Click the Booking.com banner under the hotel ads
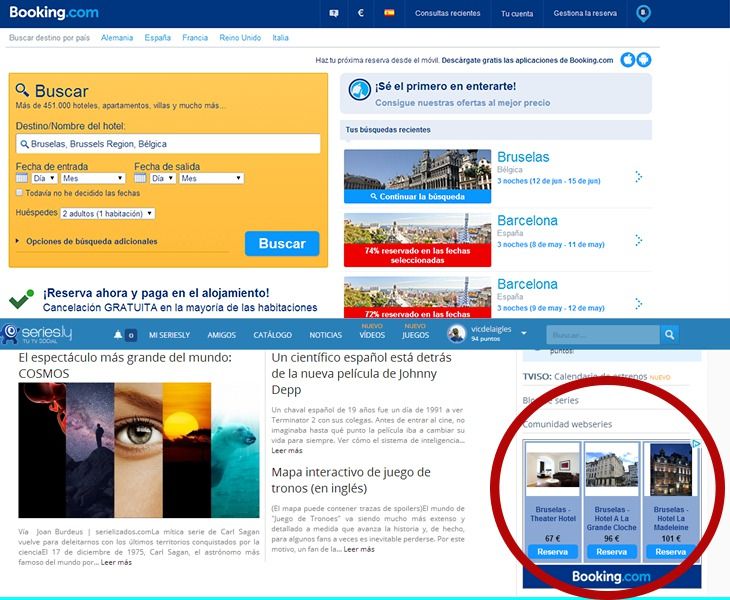This screenshot has height=600, width=730. coord(611,577)
